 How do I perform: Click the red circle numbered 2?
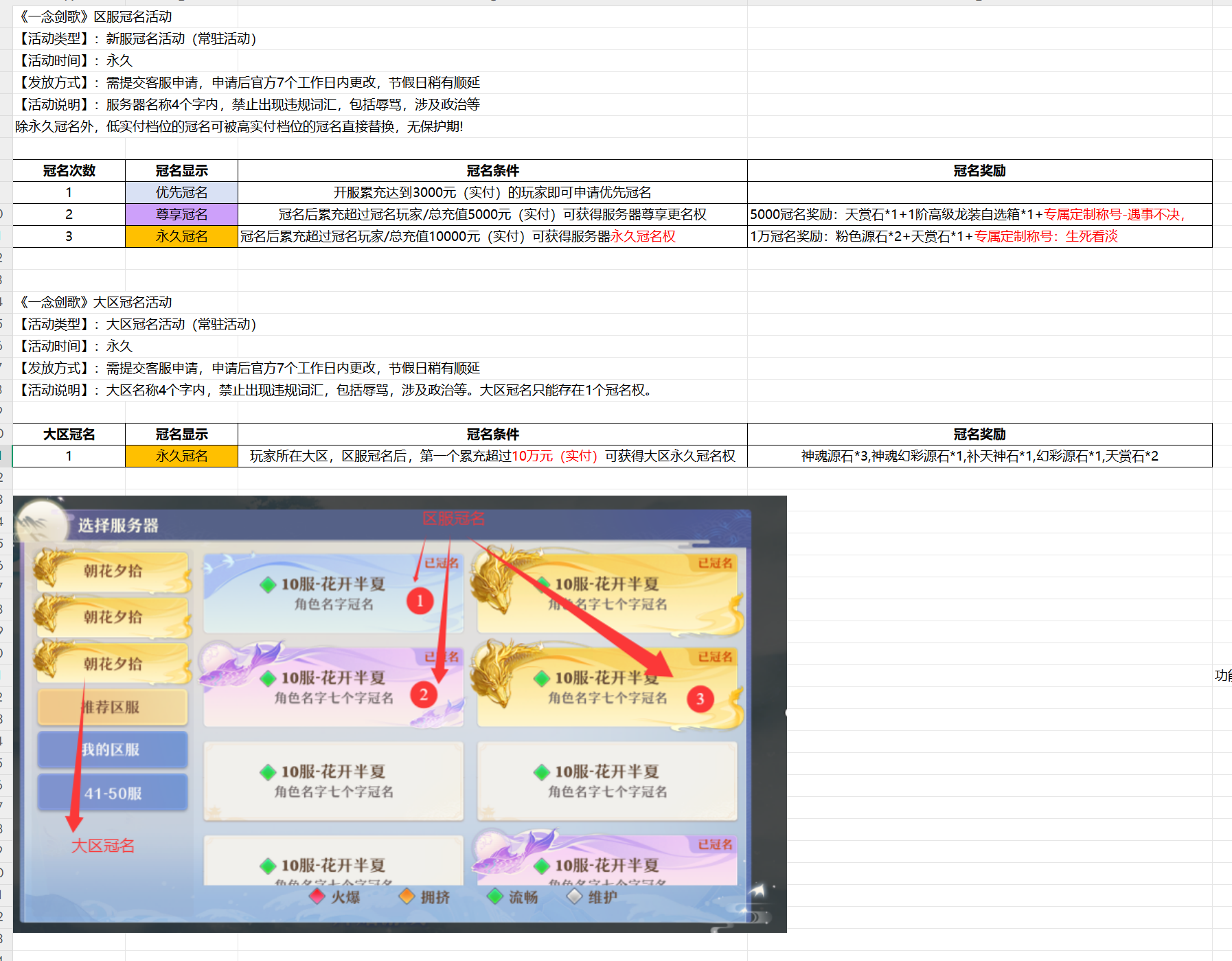point(424,695)
